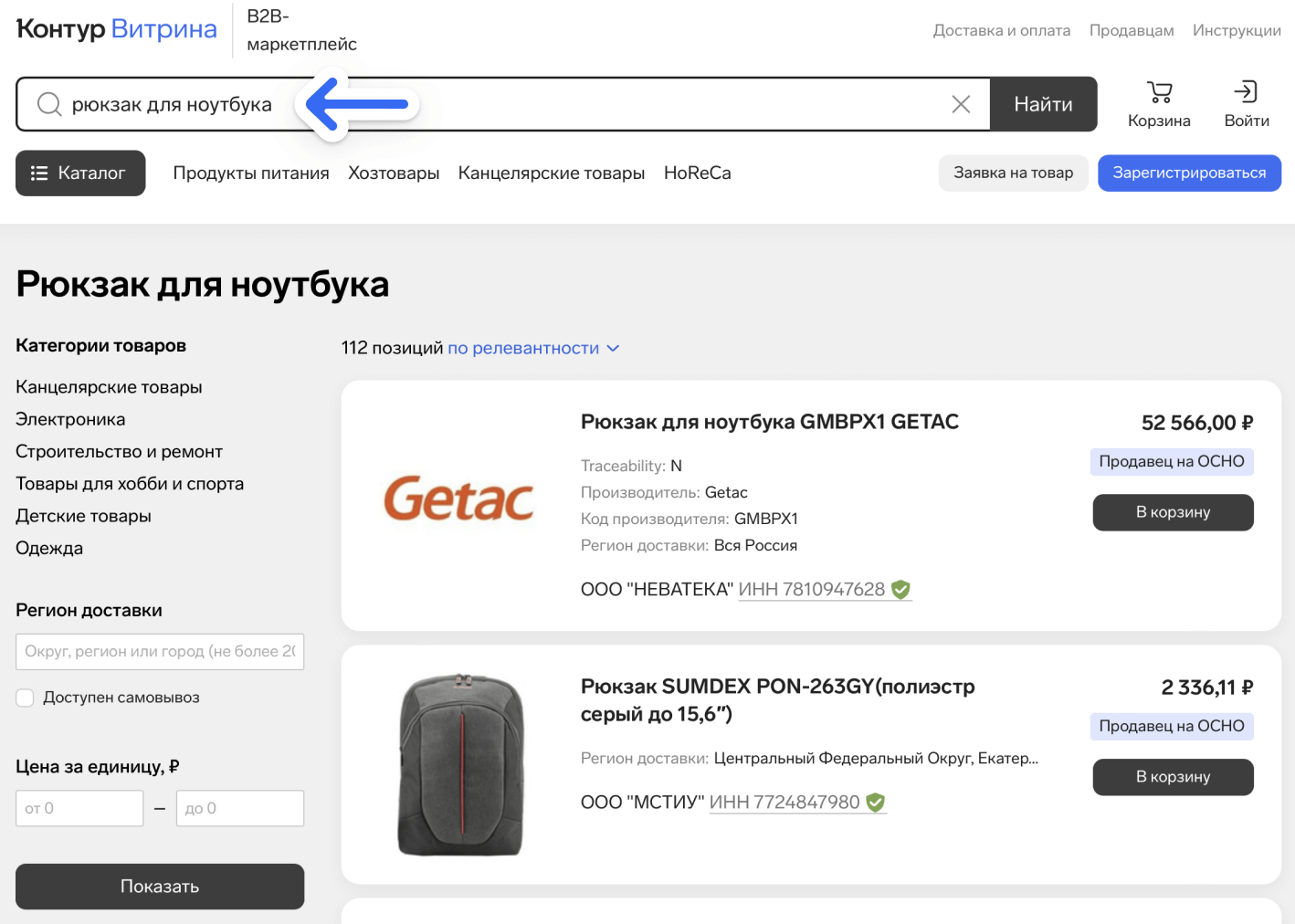Focus the Регион доставки input field

[x=160, y=652]
